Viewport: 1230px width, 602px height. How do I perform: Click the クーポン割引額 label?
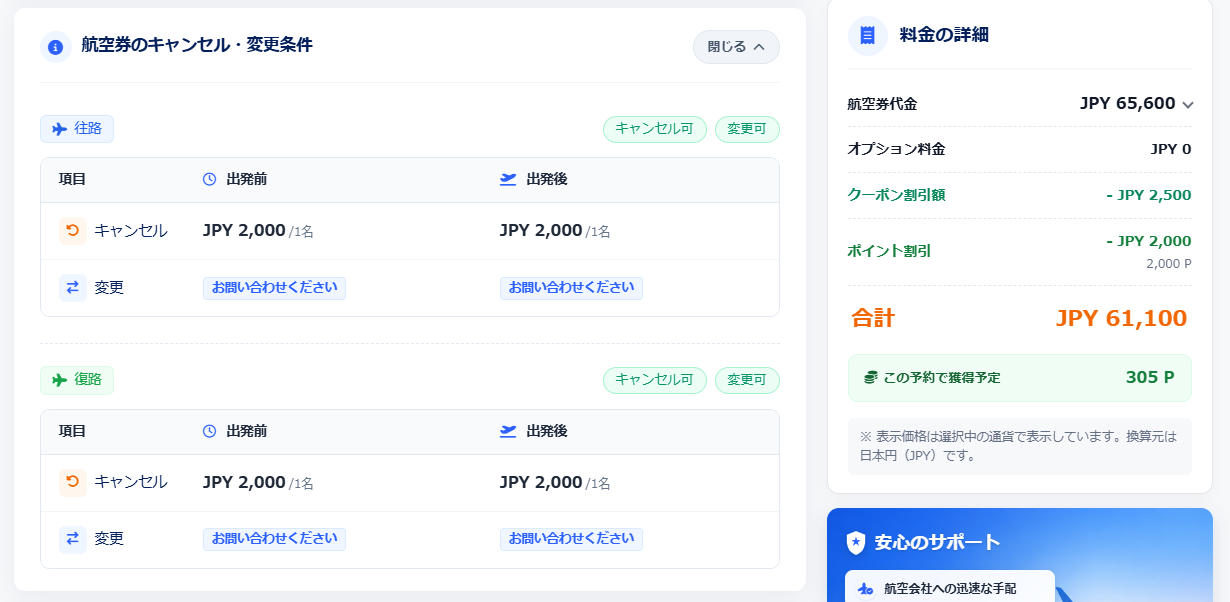(896, 195)
